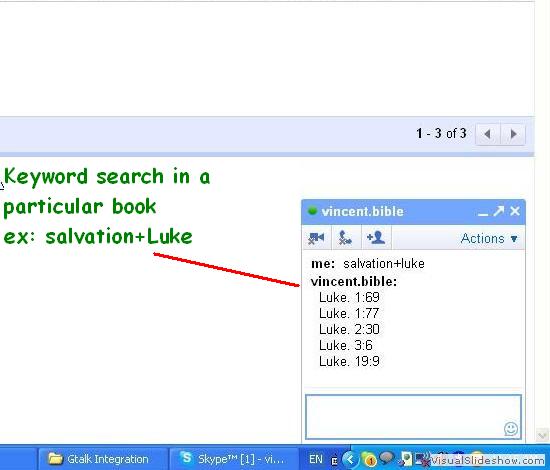Go to the previous page of messages
This screenshot has width=550, height=470.
[x=487, y=134]
